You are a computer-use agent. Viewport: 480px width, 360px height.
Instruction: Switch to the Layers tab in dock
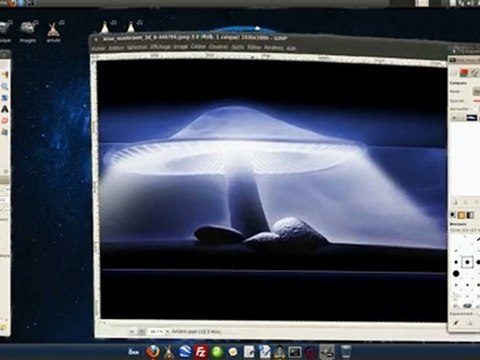(453, 73)
